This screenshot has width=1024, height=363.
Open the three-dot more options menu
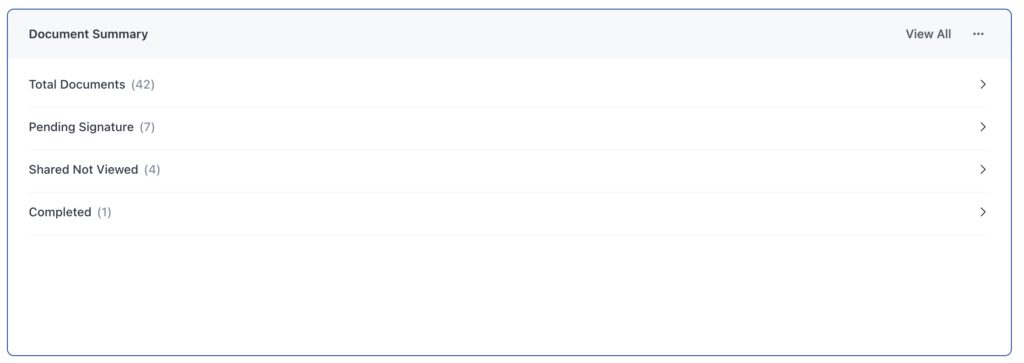click(978, 34)
